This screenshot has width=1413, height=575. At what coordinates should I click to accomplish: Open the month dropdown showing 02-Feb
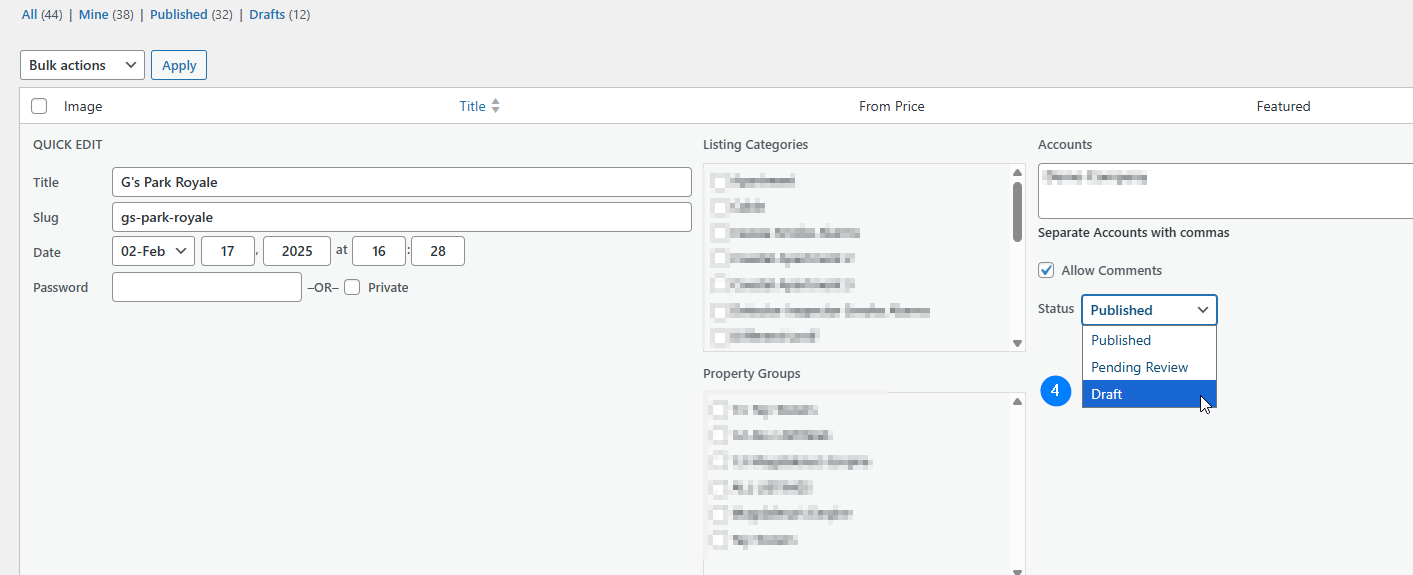coord(154,251)
